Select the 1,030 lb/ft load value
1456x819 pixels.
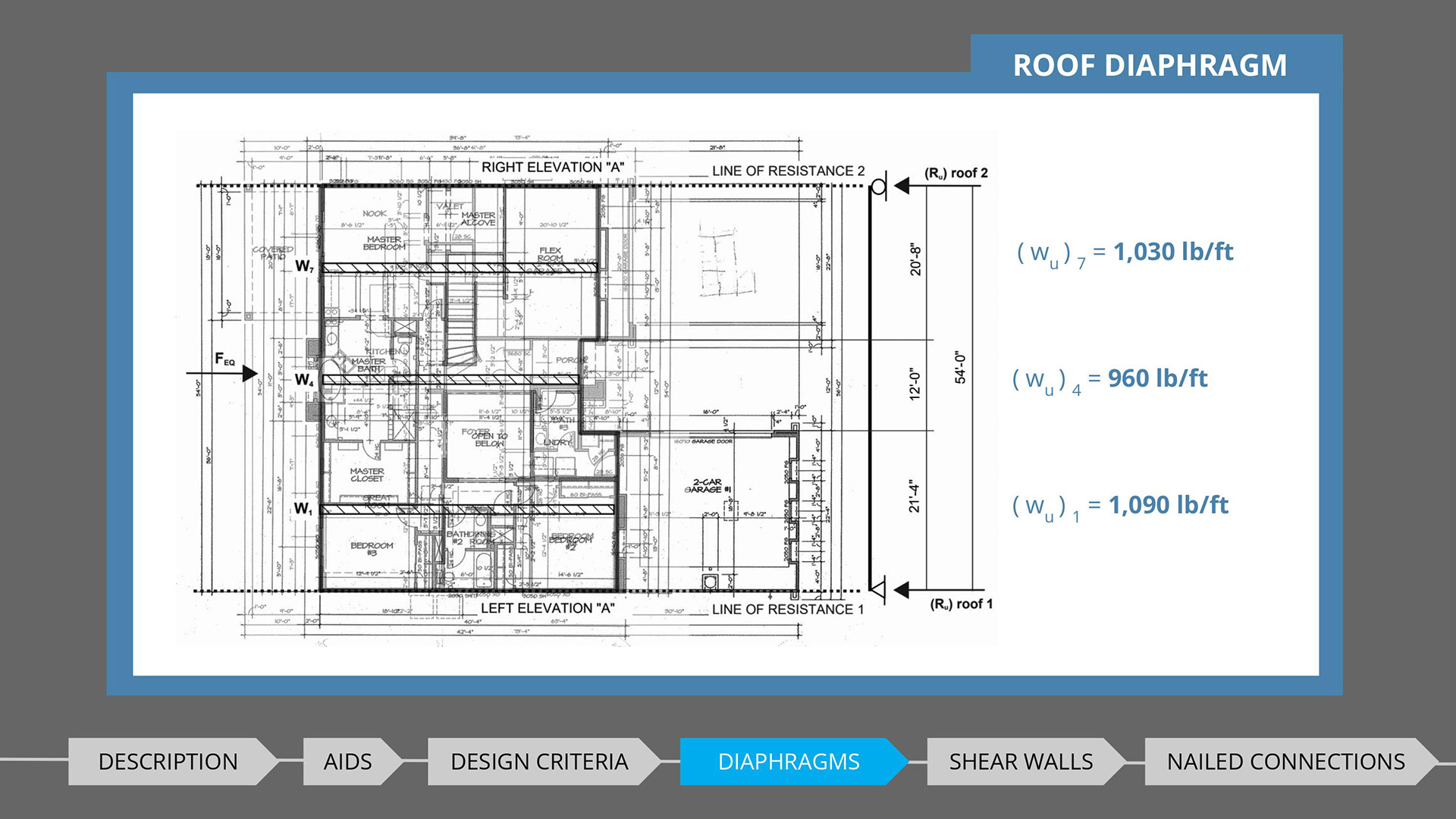(x=1172, y=252)
